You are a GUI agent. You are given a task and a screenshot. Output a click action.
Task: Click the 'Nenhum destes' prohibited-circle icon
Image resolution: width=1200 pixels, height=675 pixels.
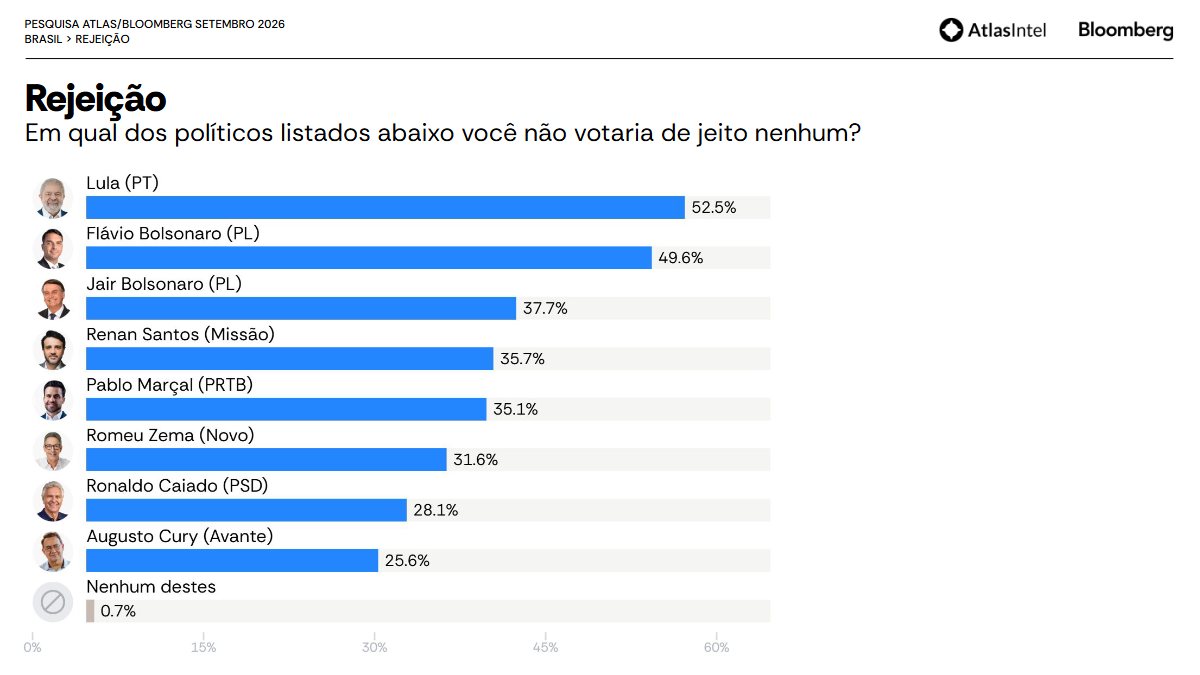(53, 602)
